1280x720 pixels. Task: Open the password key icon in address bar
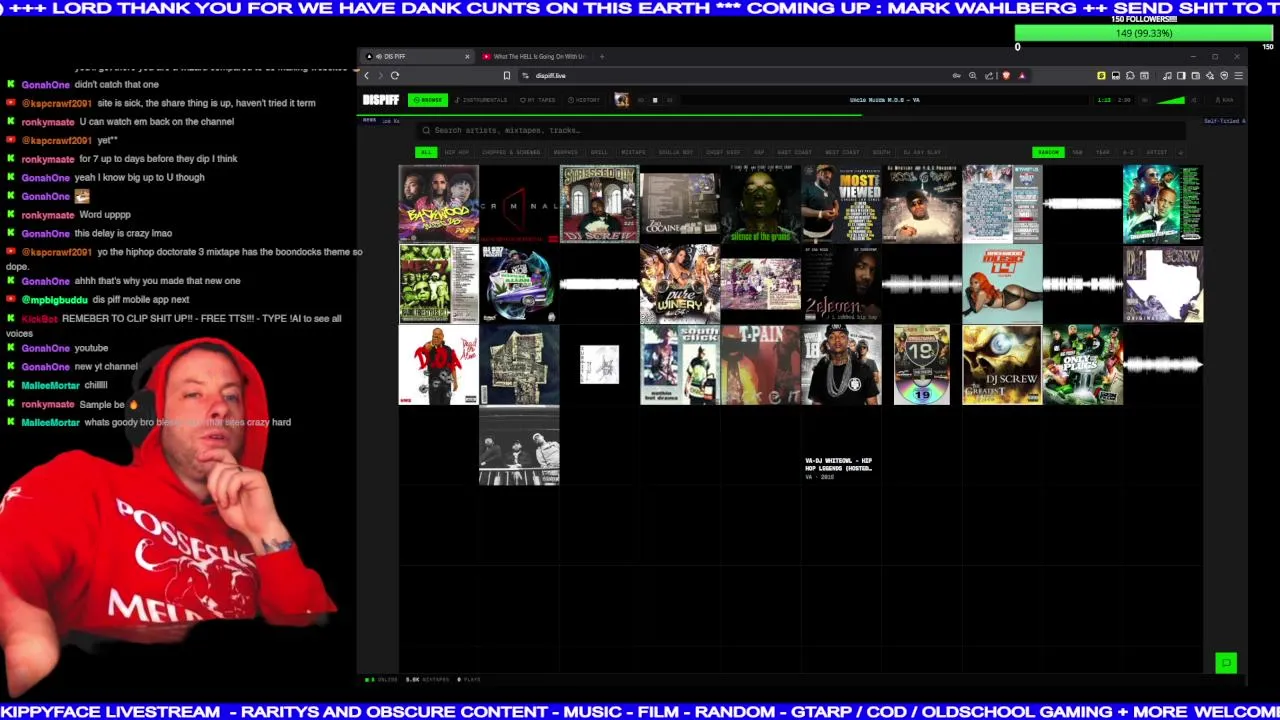[x=956, y=76]
